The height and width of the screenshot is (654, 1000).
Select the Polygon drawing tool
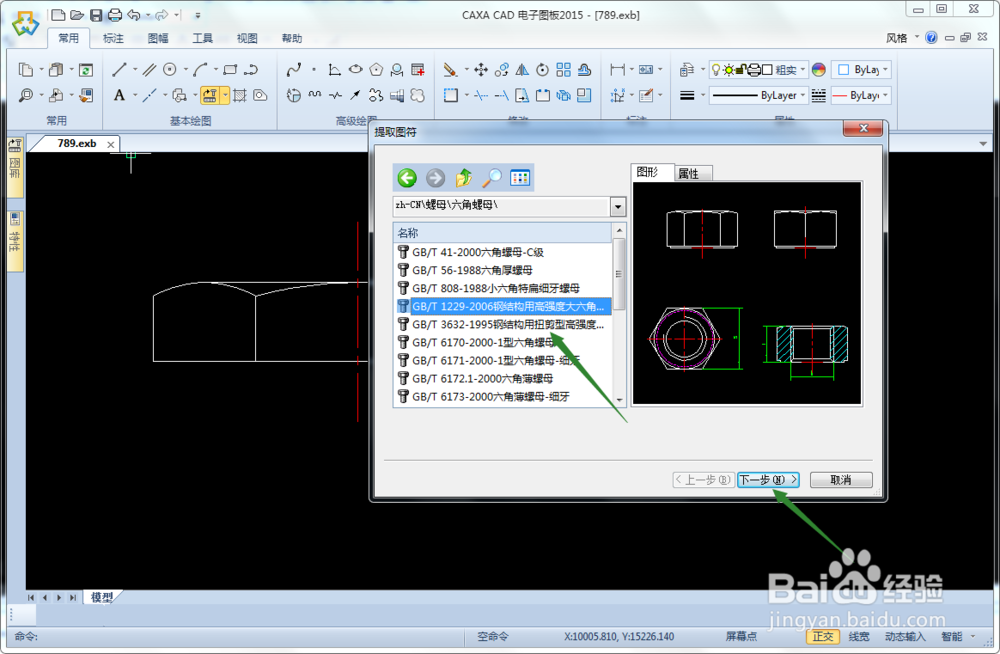pos(376,70)
